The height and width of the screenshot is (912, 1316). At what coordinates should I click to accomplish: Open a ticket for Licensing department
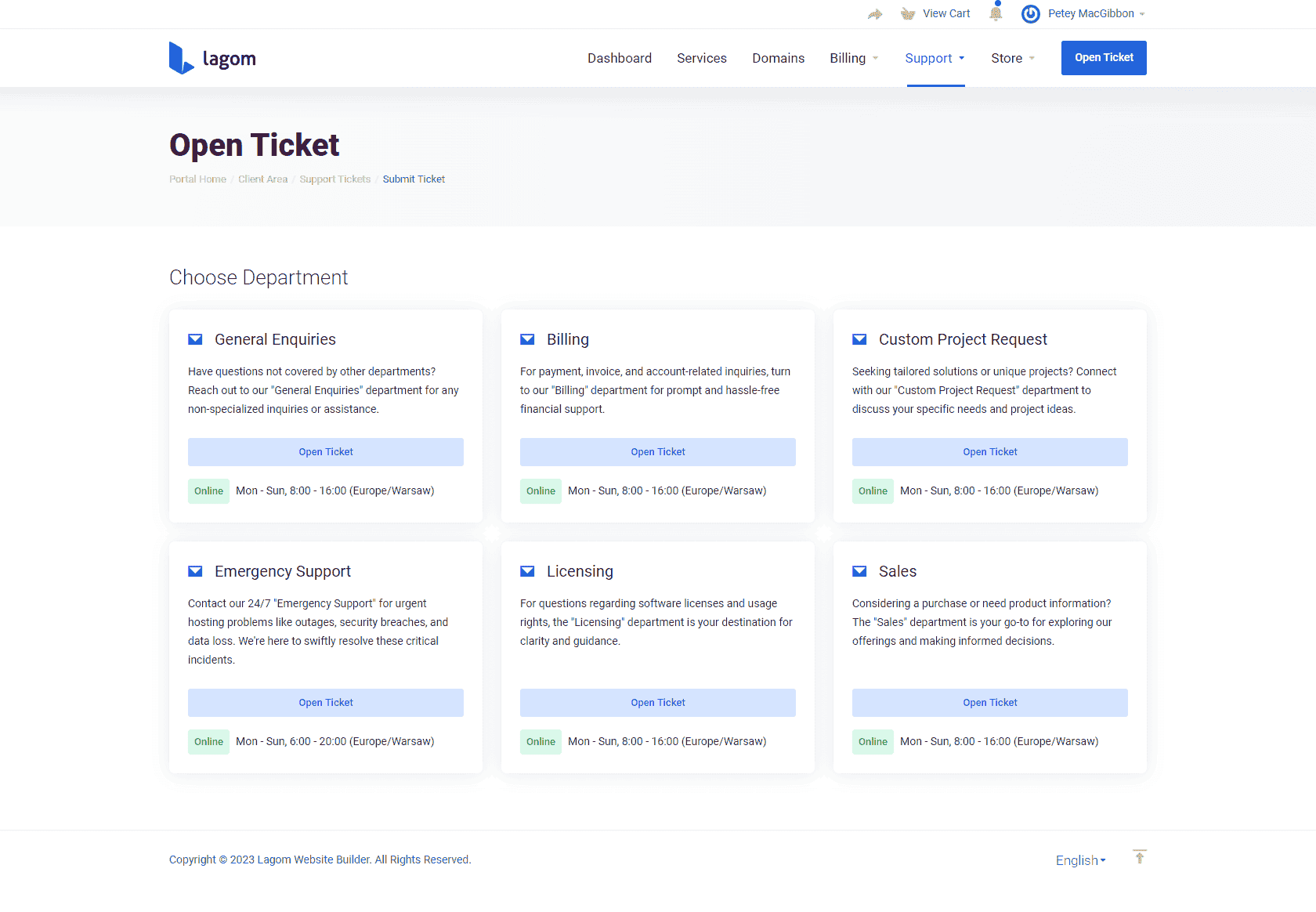pos(658,703)
